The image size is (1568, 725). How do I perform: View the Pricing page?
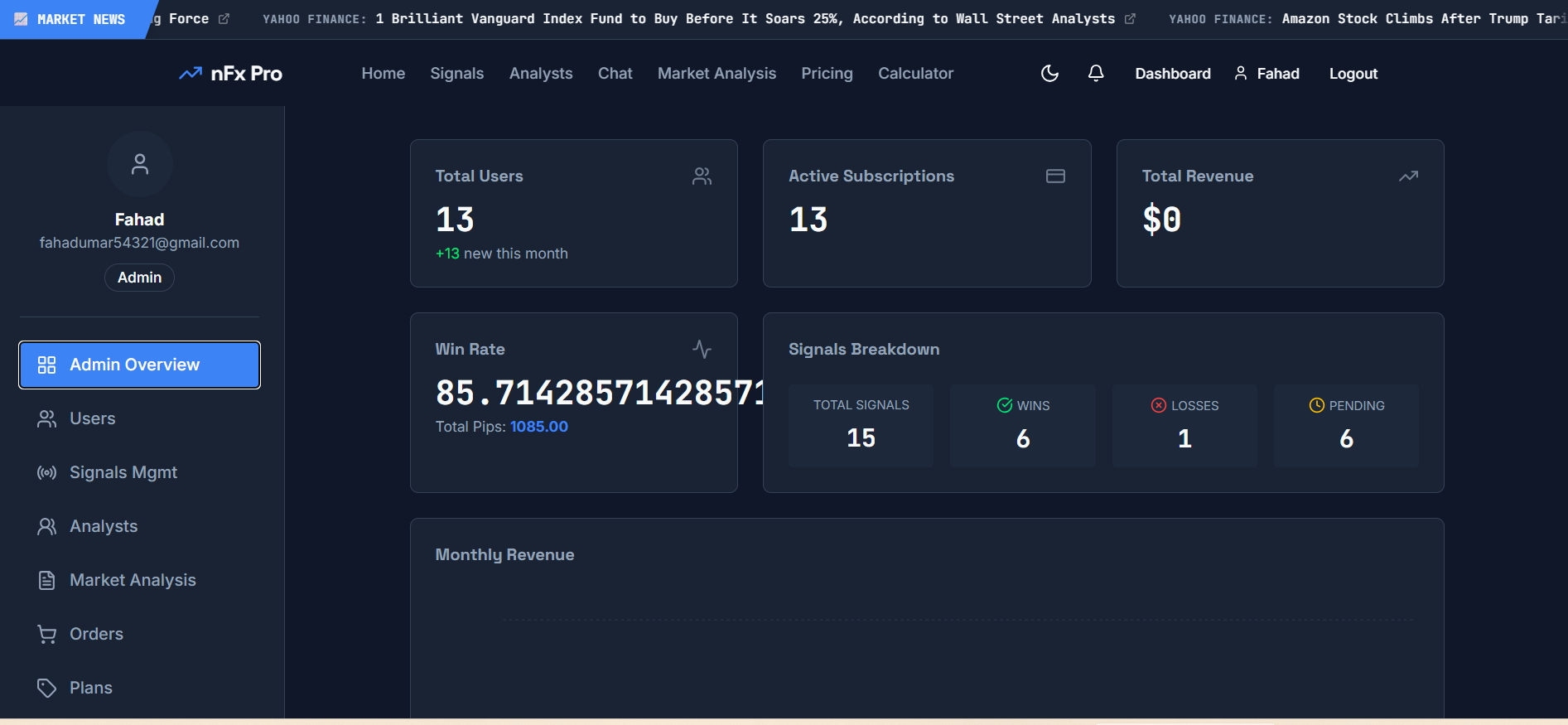coord(827,74)
